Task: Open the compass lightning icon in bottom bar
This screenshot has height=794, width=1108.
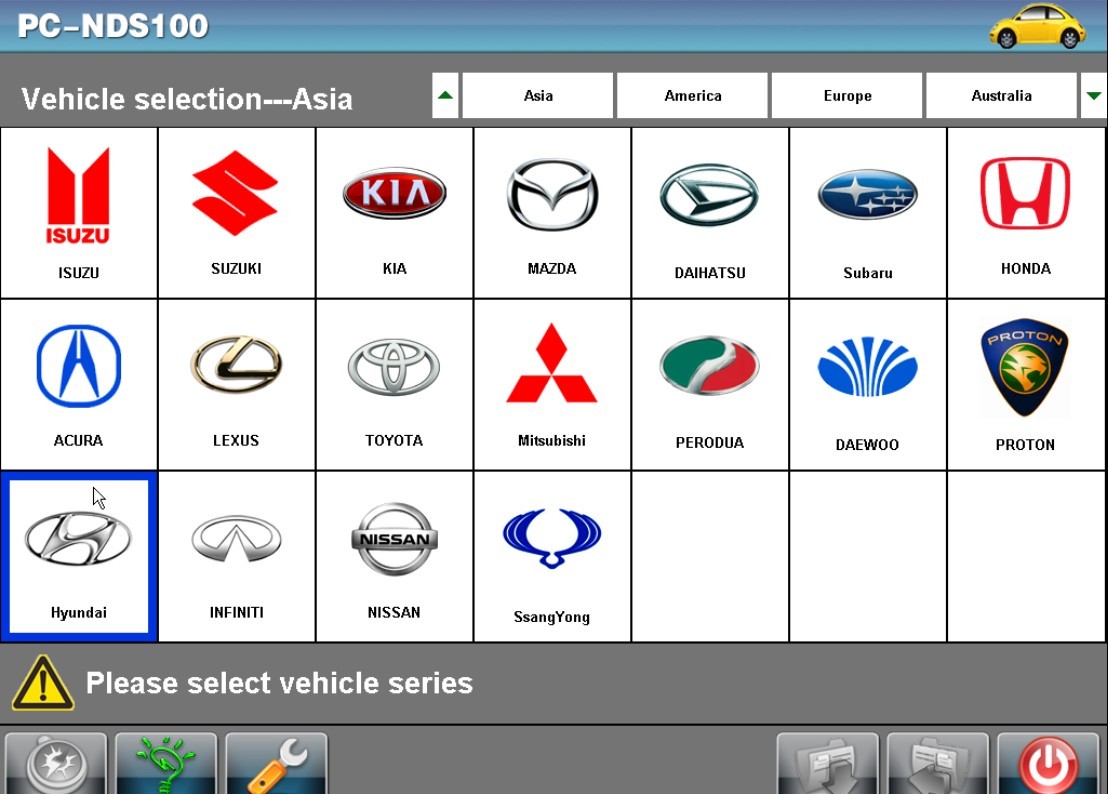Action: (x=56, y=764)
